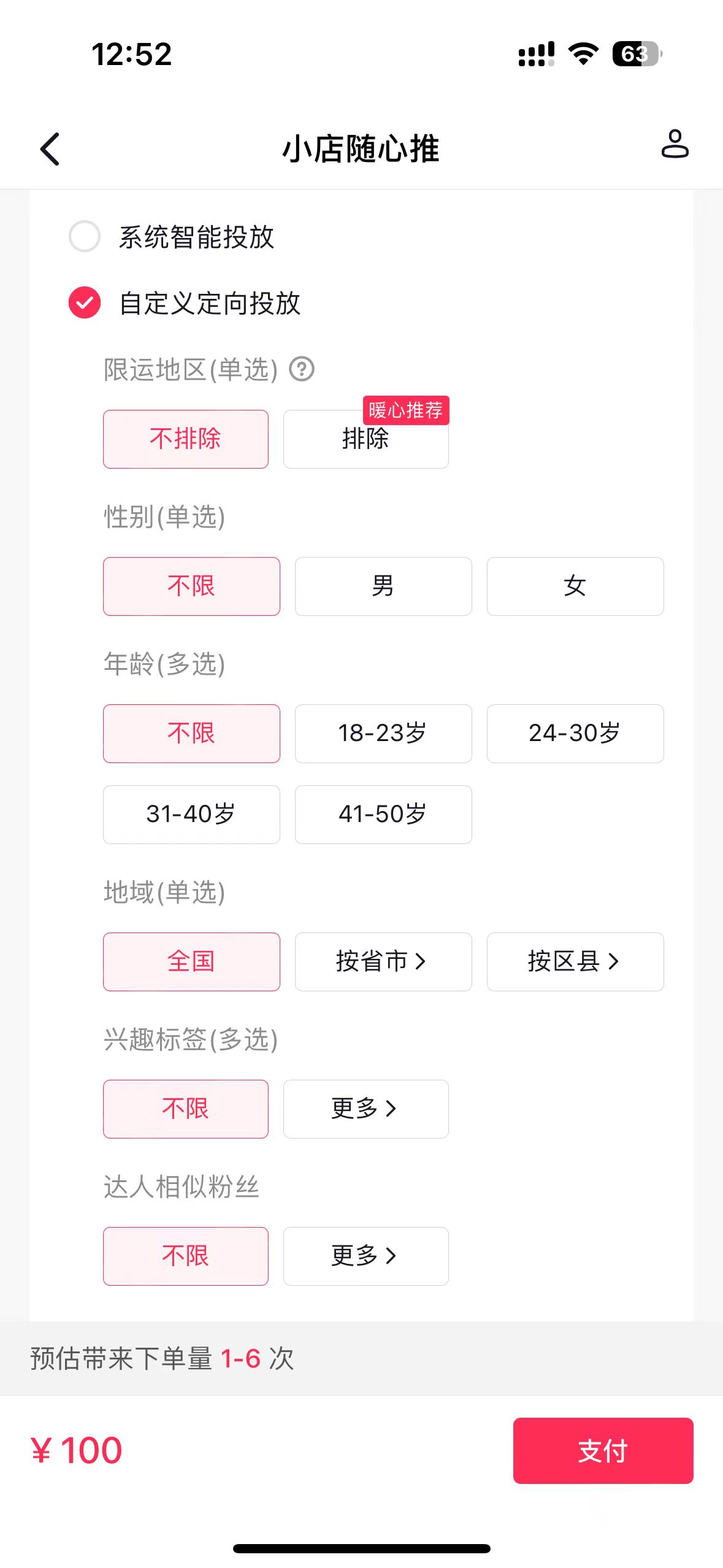Select the 18-23岁 age group
The height and width of the screenshot is (1568, 723).
coord(383,733)
